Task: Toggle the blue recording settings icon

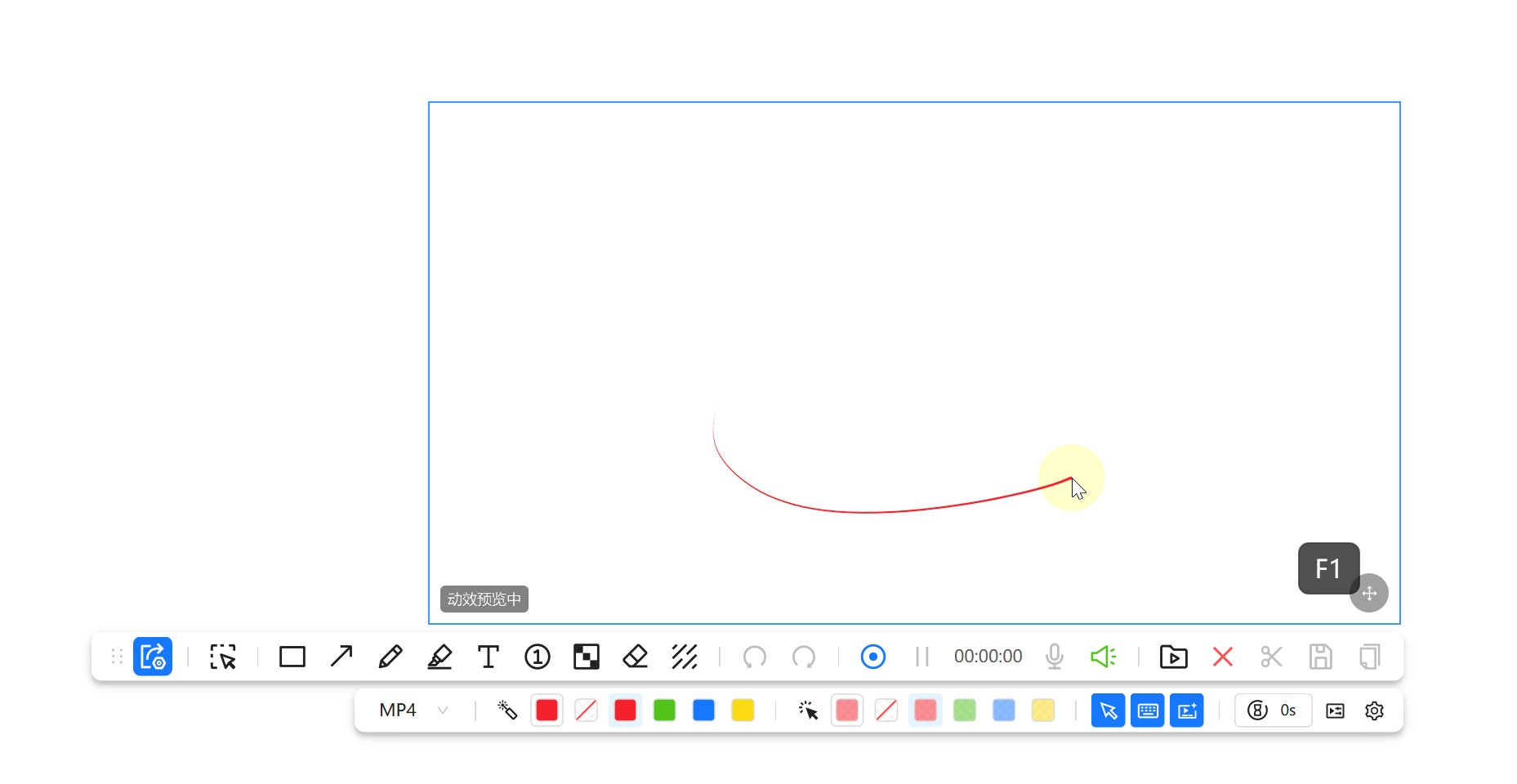Action: [x=153, y=657]
